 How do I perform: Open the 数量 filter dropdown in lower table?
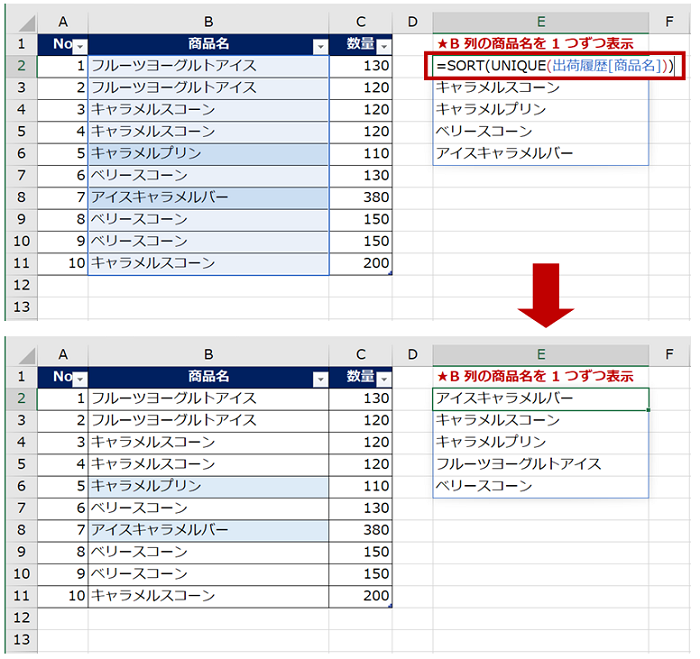click(384, 377)
